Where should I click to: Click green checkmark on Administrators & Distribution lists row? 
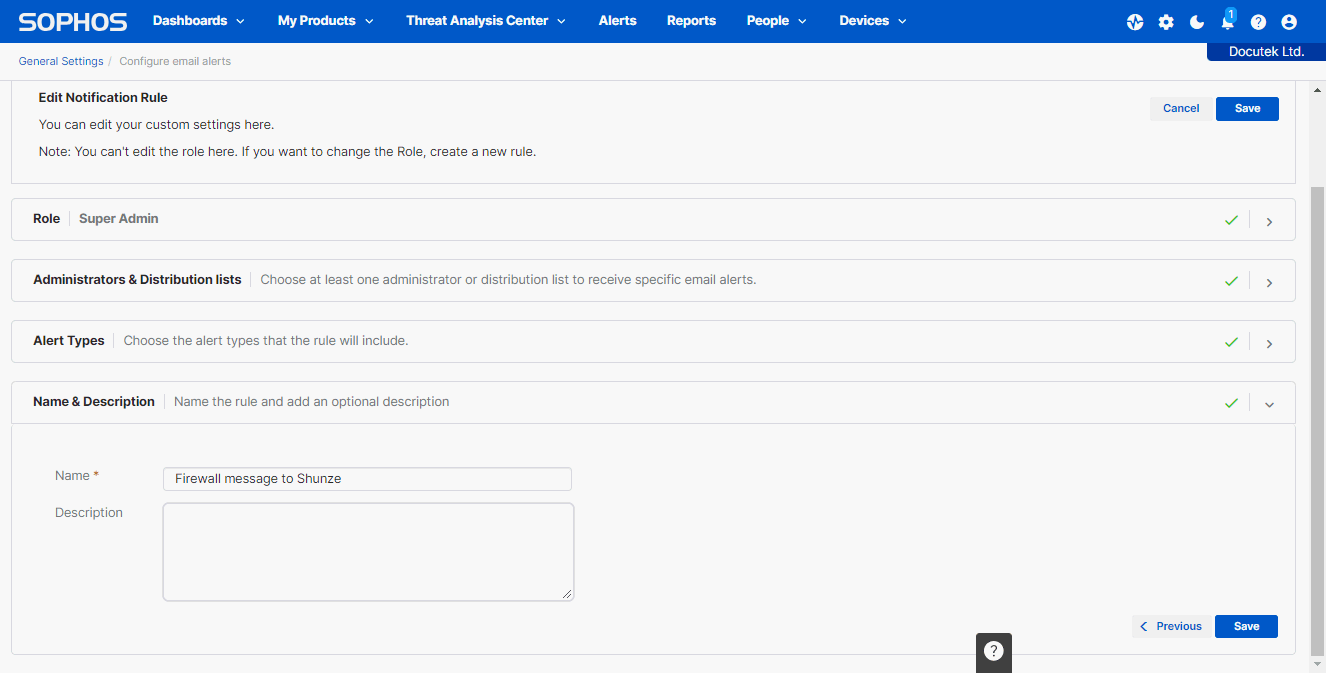1231,281
